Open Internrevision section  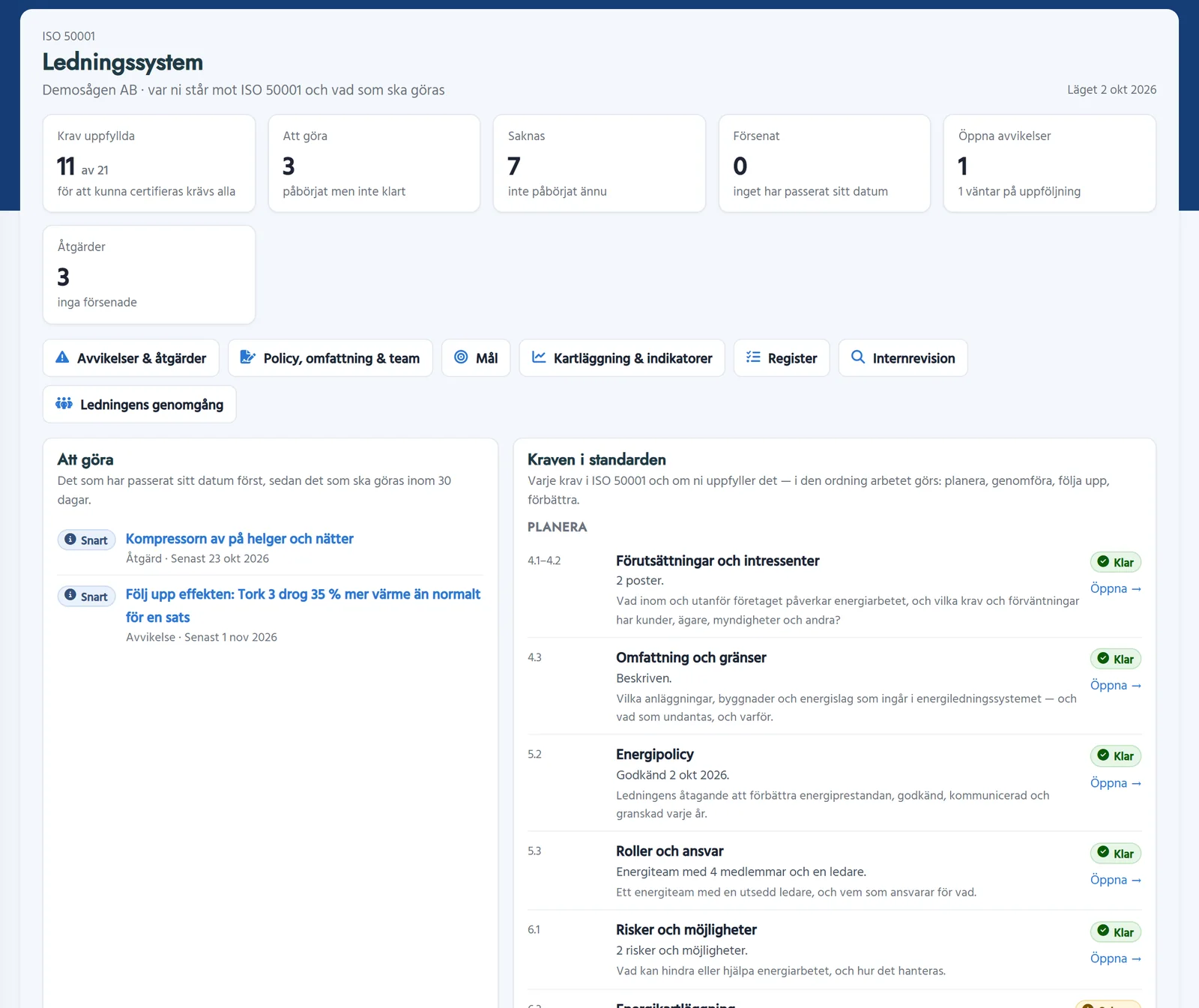[x=903, y=358]
